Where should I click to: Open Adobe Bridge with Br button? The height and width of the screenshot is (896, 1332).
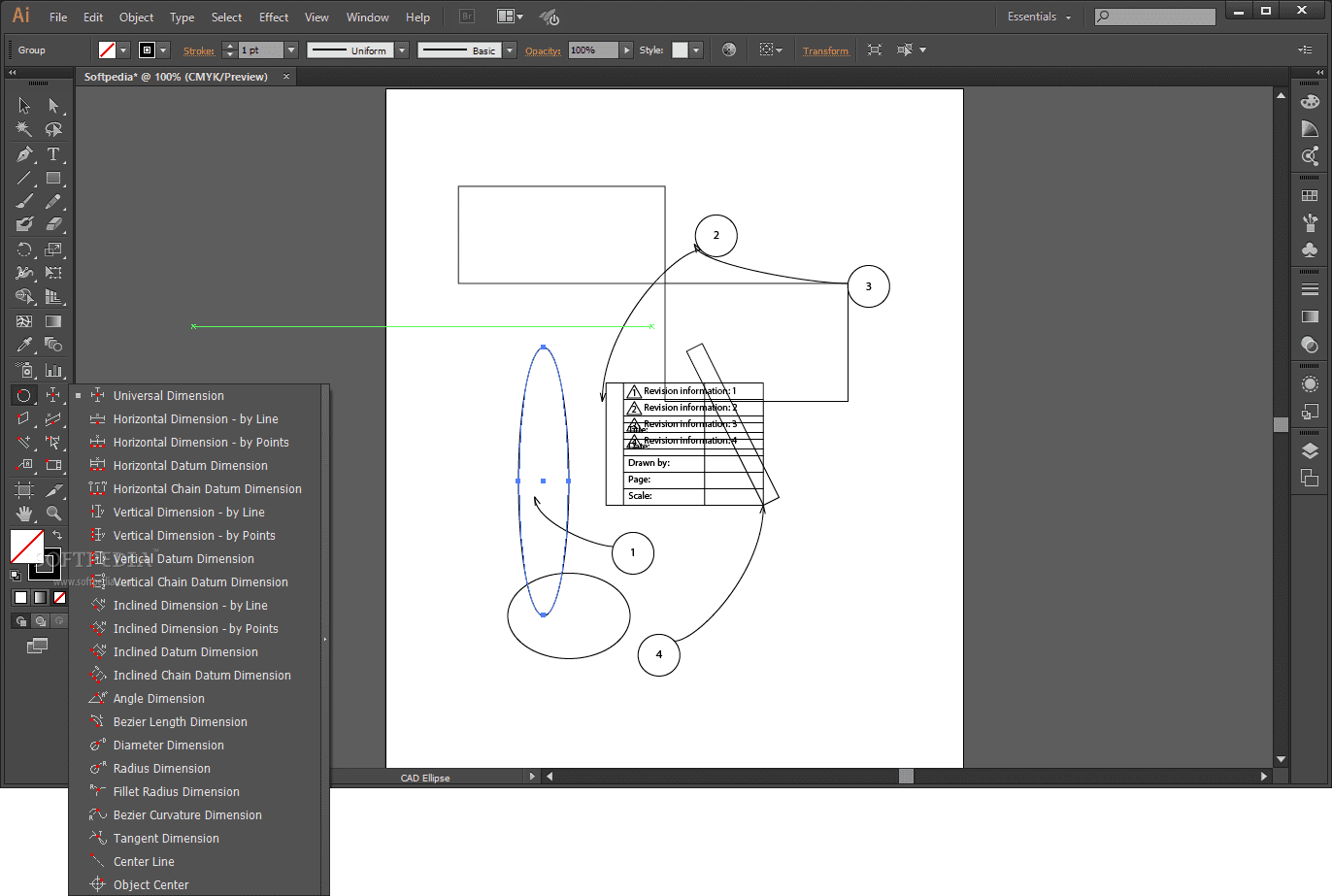tap(467, 17)
